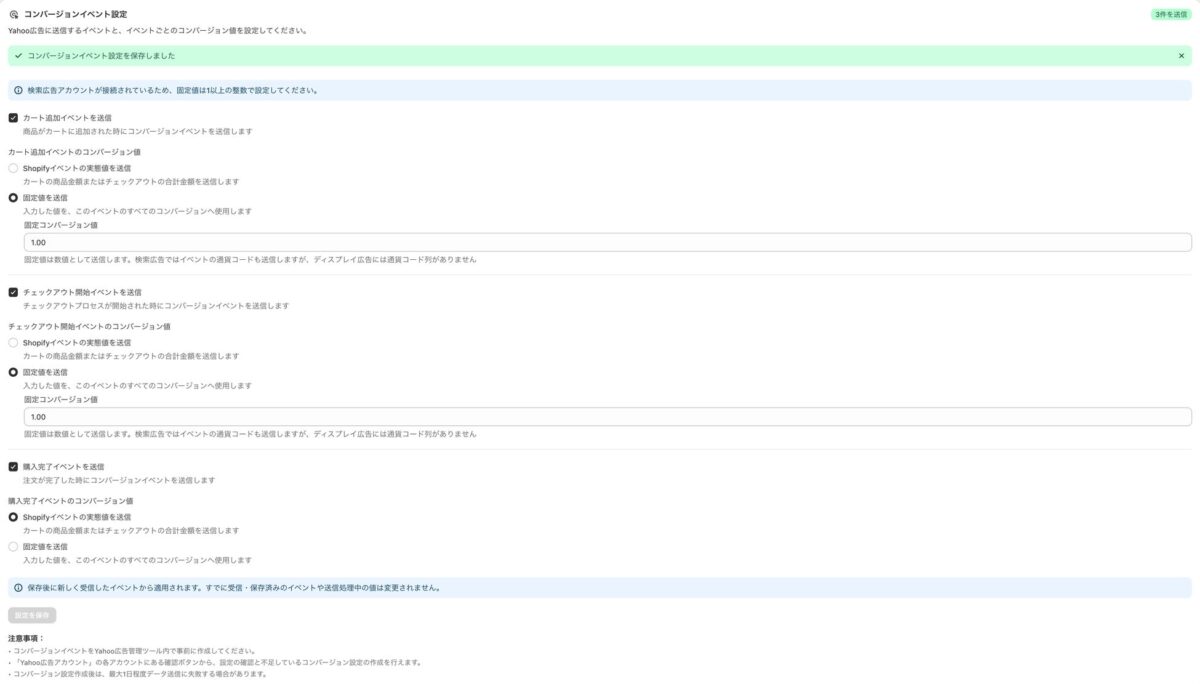
Task: Click the checkout start fixed conversion value field
Action: [x=608, y=417]
